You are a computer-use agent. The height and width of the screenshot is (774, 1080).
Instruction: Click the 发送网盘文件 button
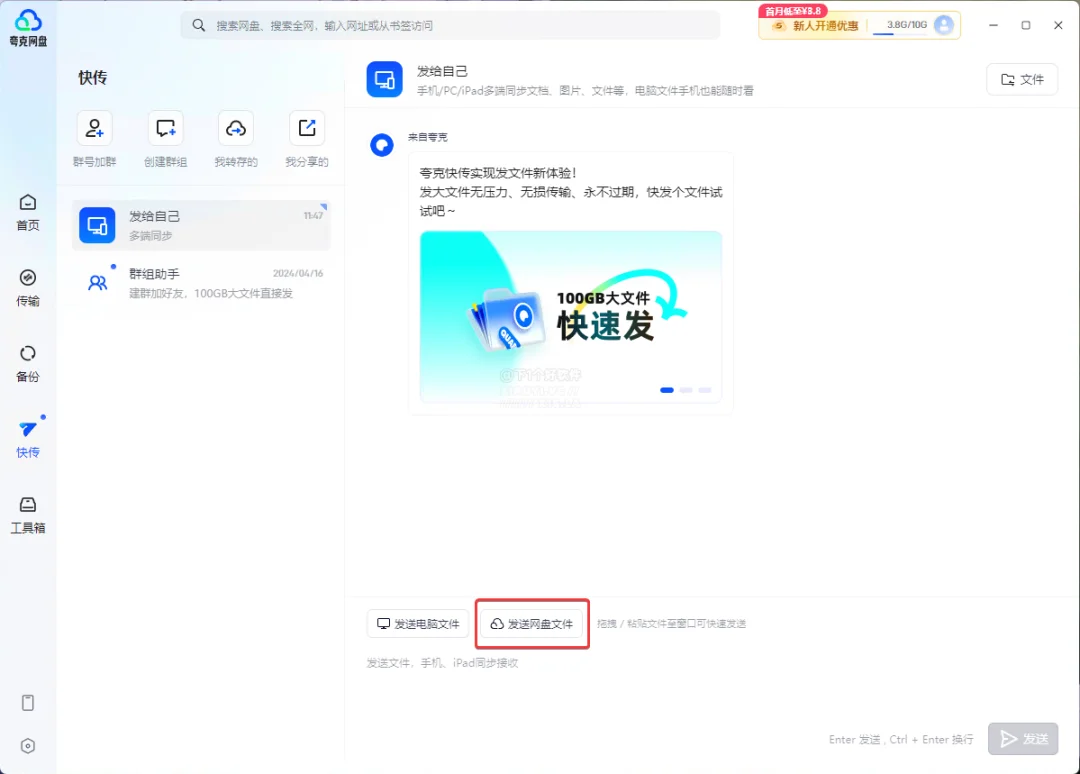tap(532, 624)
